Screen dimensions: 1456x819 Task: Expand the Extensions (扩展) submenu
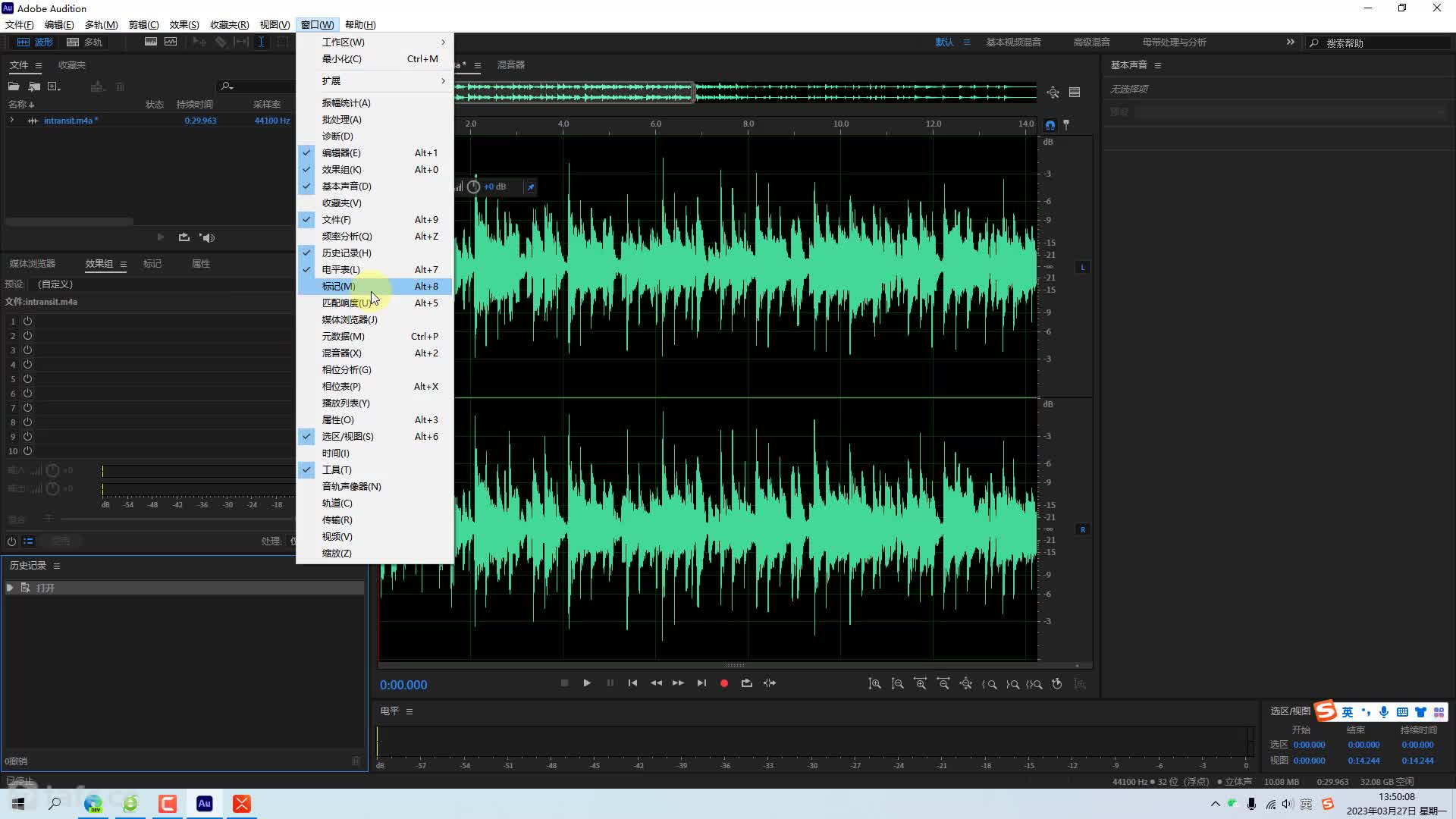coord(375,81)
